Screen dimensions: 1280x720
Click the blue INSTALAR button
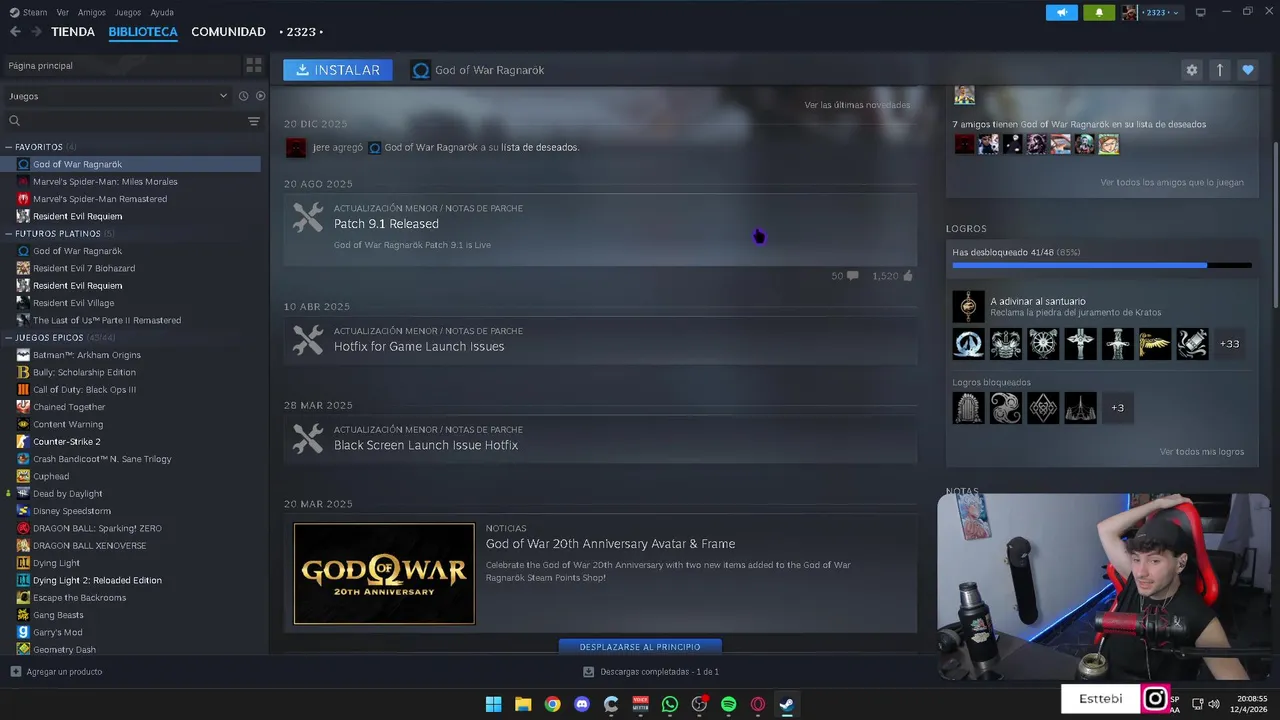point(338,70)
